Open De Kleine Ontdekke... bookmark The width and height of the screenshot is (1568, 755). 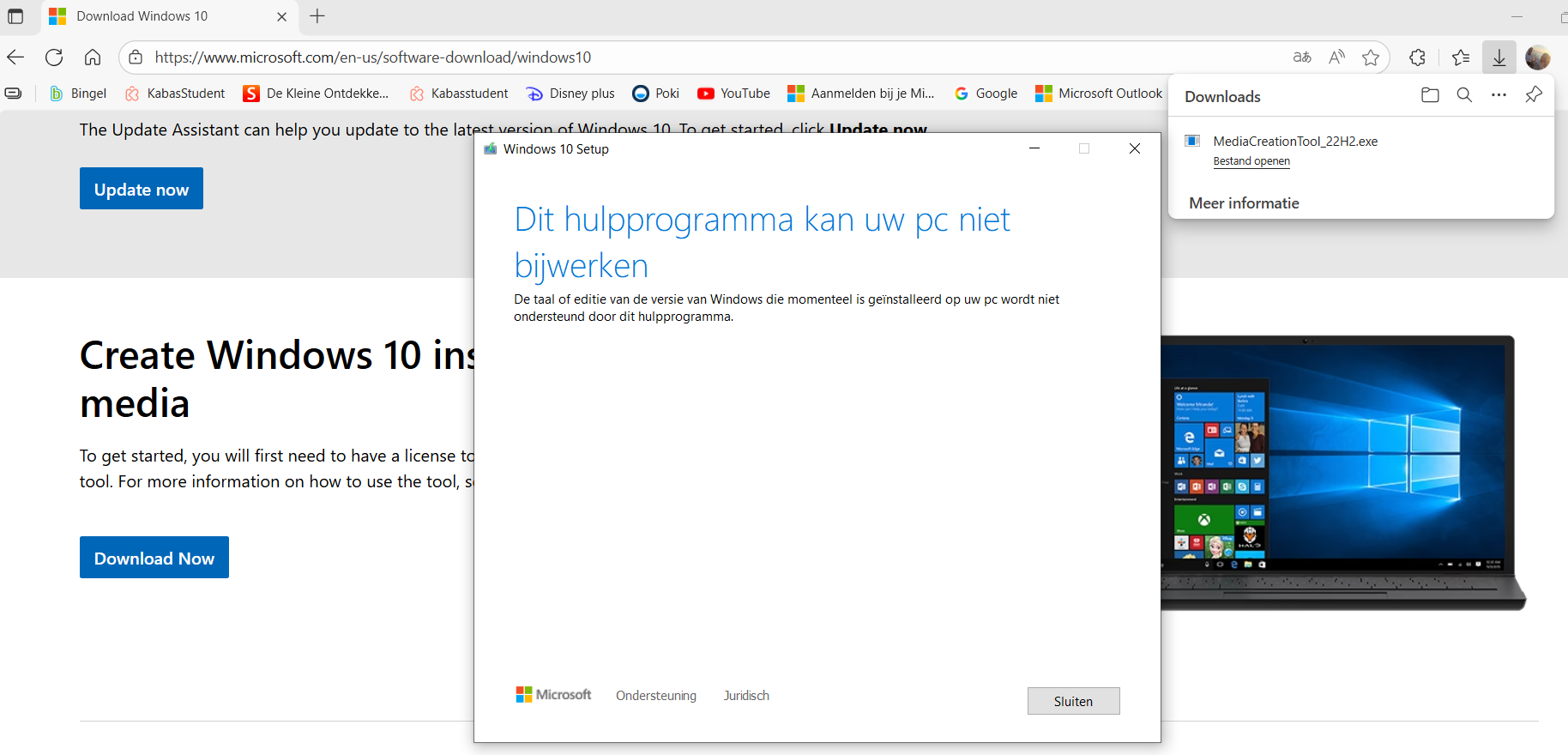point(316,94)
